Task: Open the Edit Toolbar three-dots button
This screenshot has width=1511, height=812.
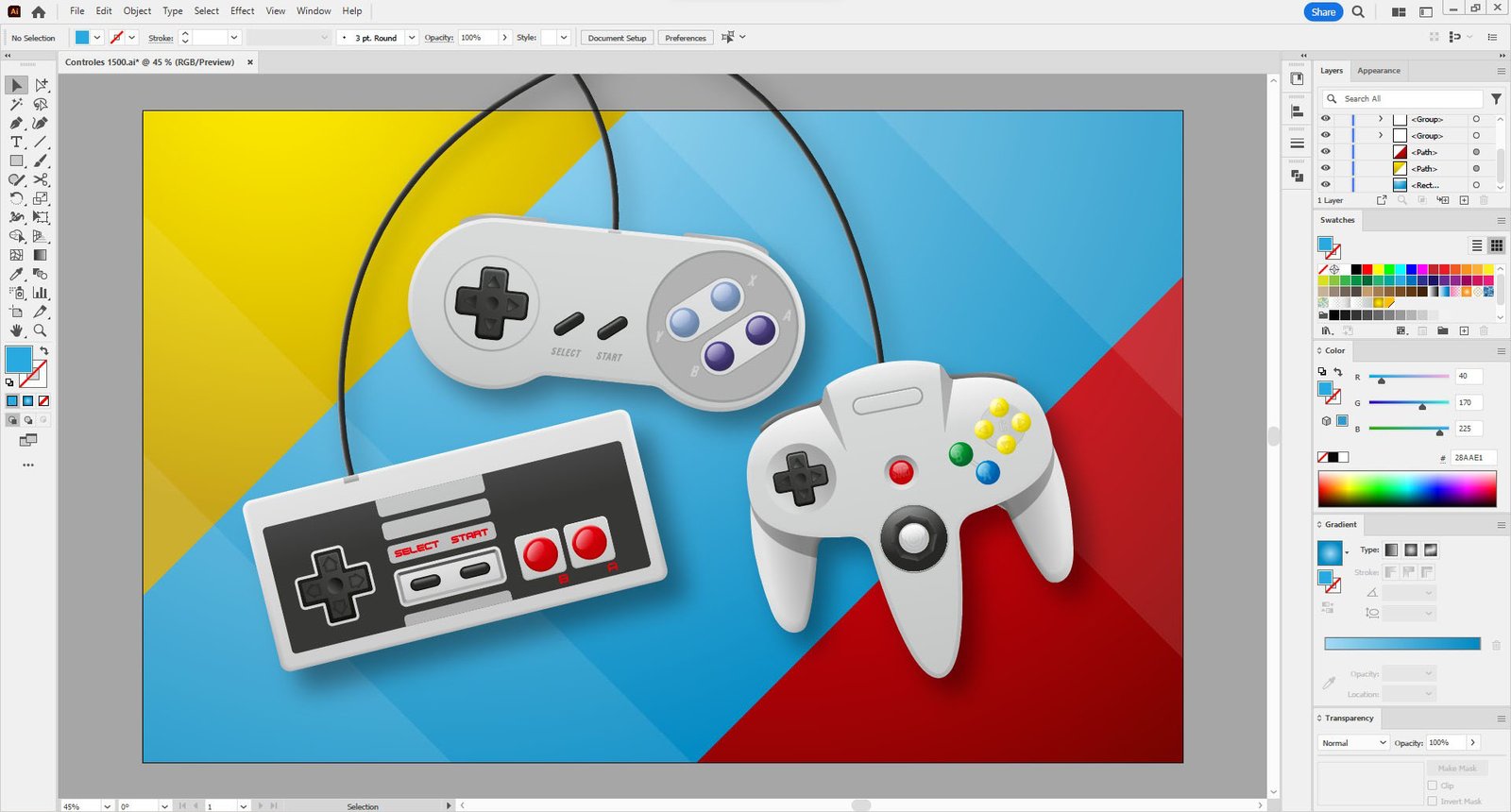Action: point(28,465)
